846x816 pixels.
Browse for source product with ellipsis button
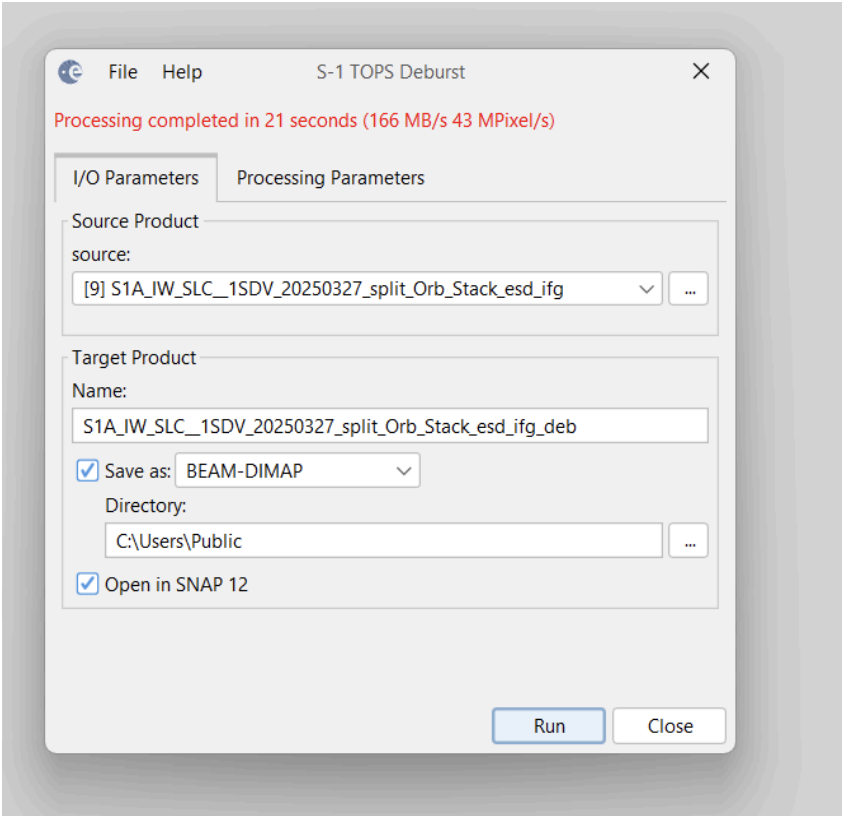689,290
